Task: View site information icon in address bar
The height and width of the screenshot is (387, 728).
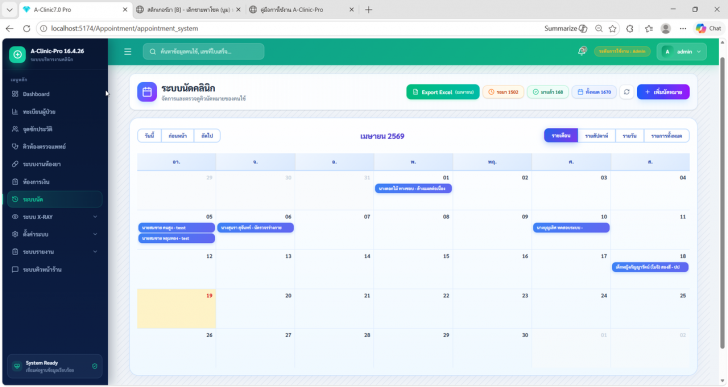Action: click(43, 28)
